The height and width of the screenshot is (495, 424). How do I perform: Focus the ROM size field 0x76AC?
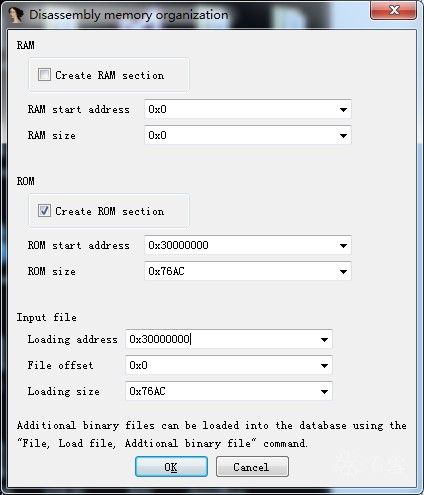(248, 271)
